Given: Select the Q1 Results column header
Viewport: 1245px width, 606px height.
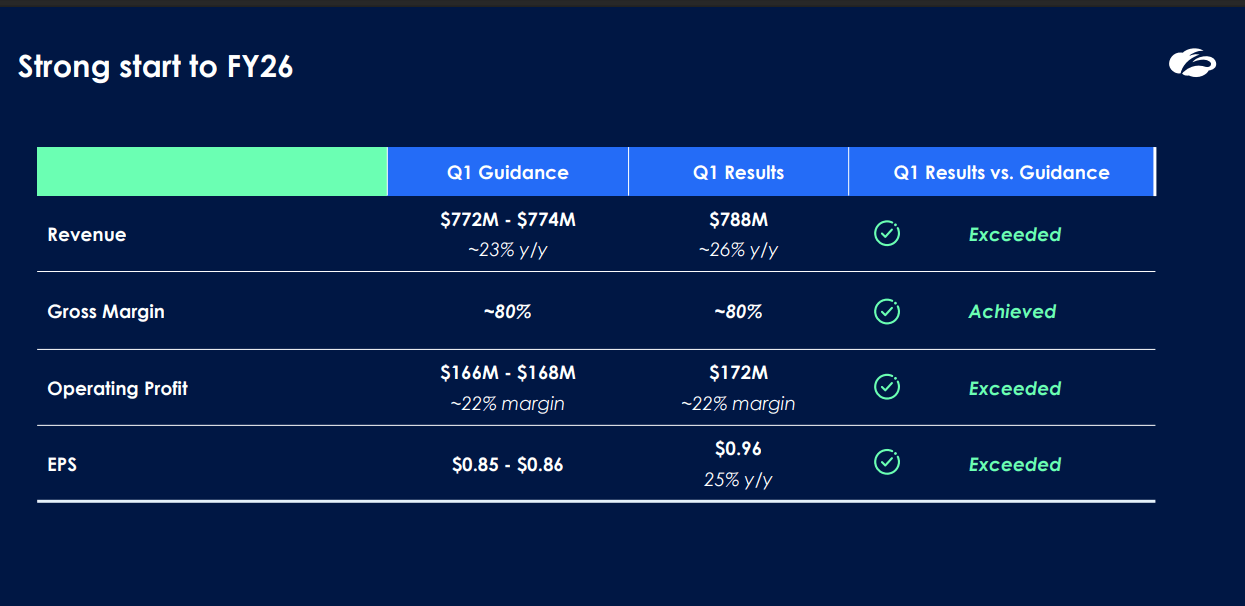Looking at the screenshot, I should point(737,171).
